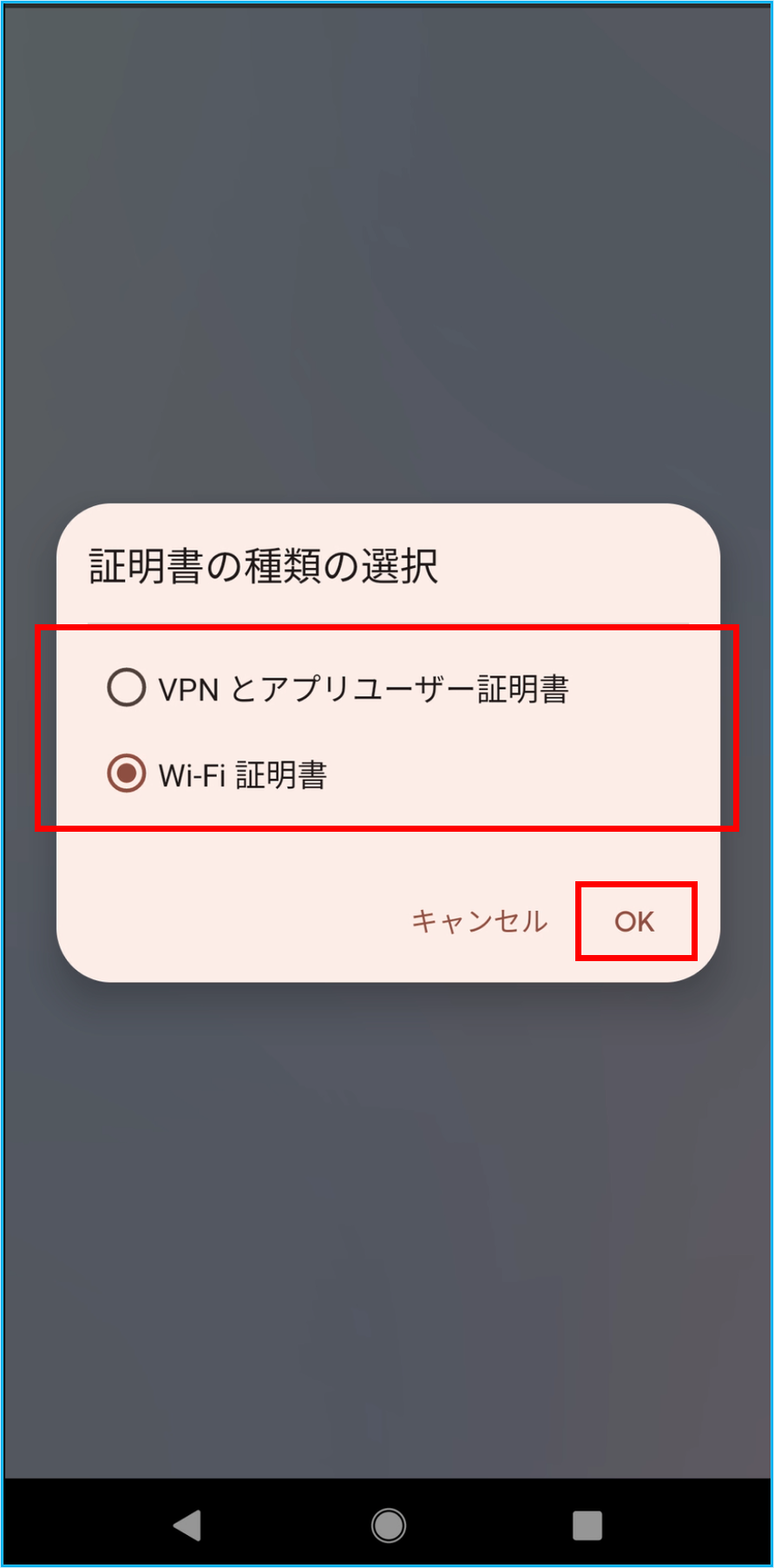
Task: Choose the キャンセル text left of OK
Action: point(479,921)
